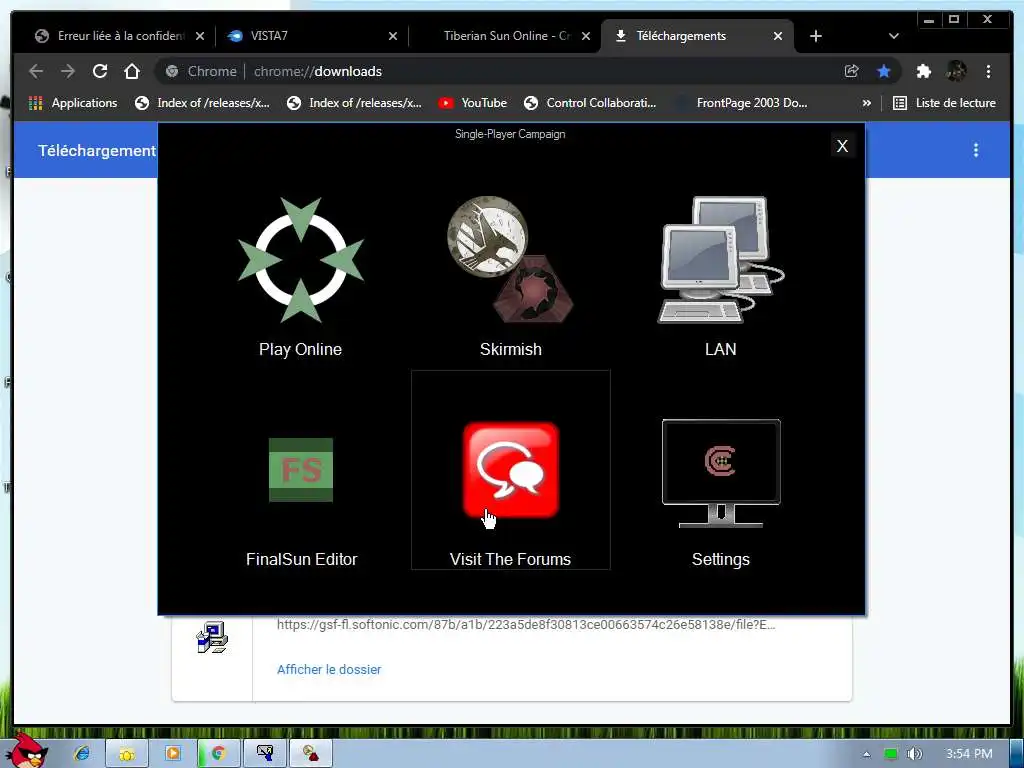Switch to the Erreur liée à la confidentialité tab
Image resolution: width=1024 pixels, height=768 pixels.
click(x=120, y=36)
